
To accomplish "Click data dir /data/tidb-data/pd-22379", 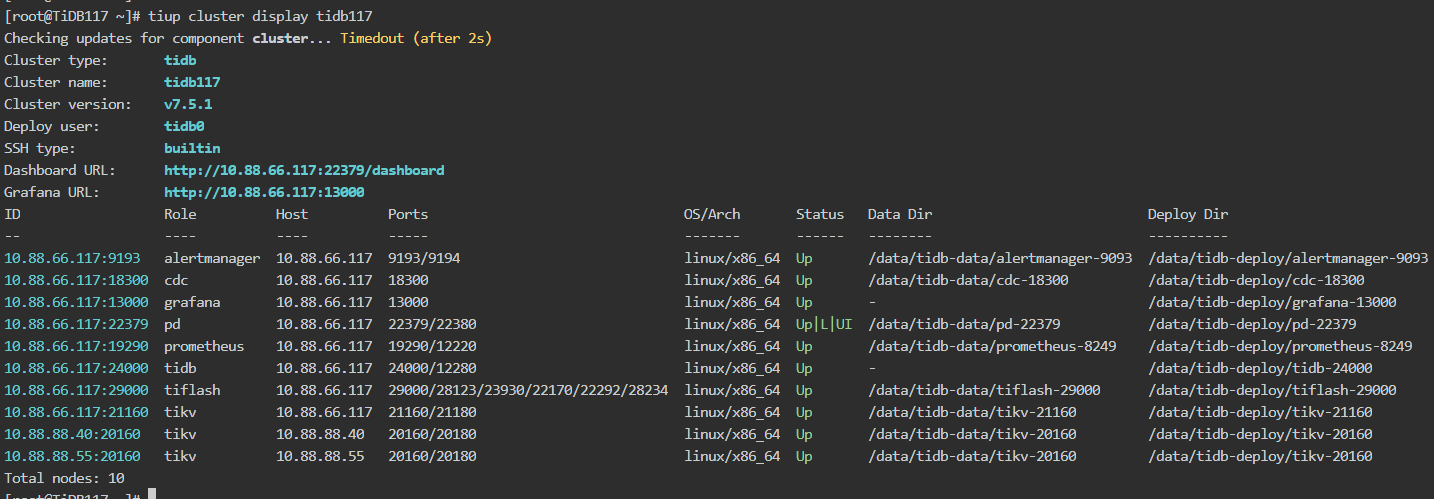I will click(x=964, y=324).
